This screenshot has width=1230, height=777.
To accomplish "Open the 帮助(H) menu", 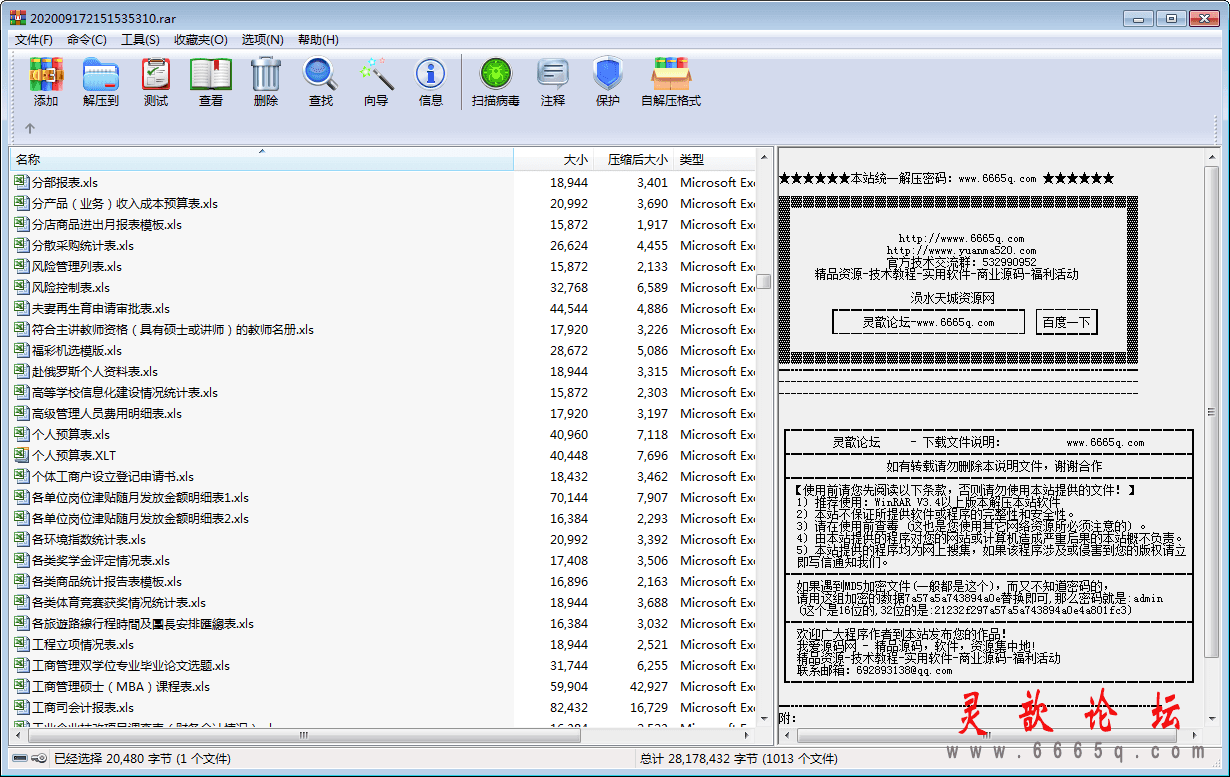I will tap(318, 40).
